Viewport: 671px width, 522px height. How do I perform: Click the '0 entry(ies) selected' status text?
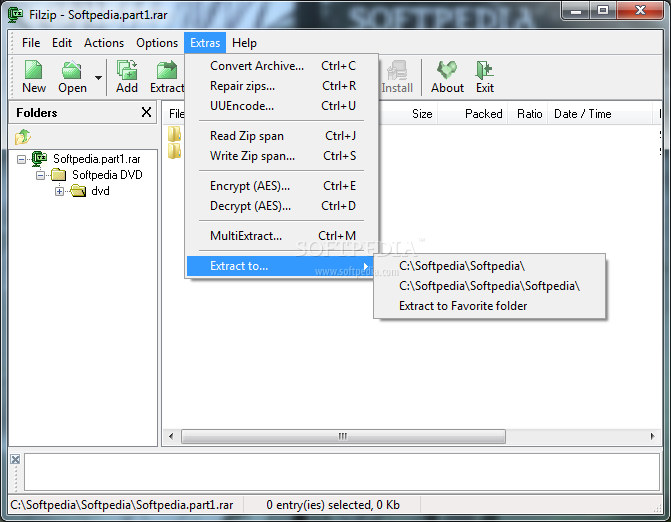tap(333, 505)
